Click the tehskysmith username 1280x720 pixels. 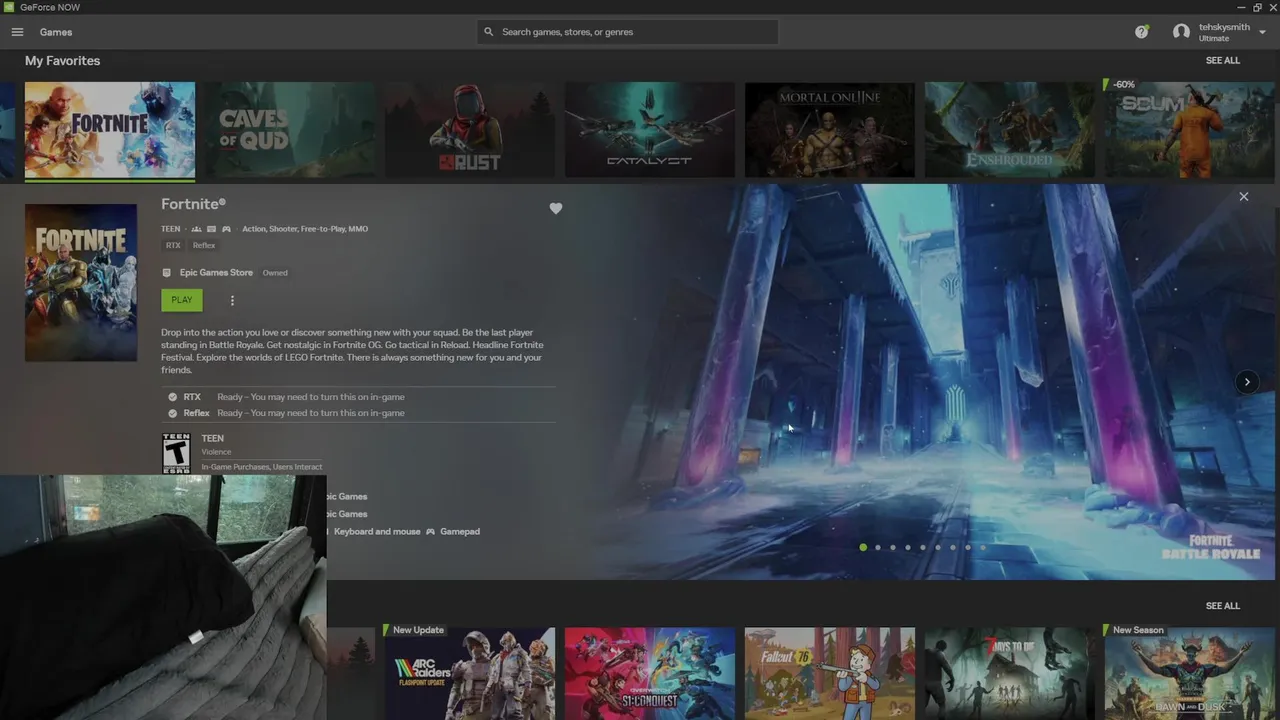tap(1224, 27)
